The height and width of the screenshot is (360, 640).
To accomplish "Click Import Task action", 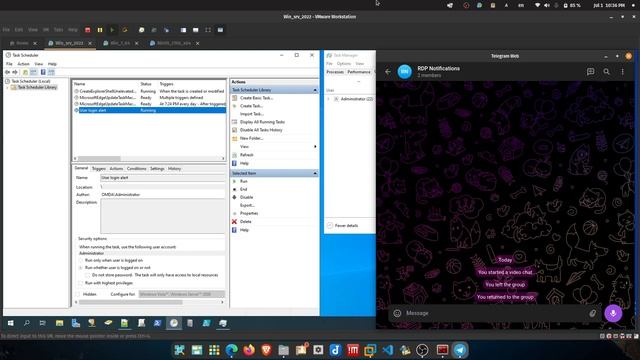I will [x=252, y=114].
